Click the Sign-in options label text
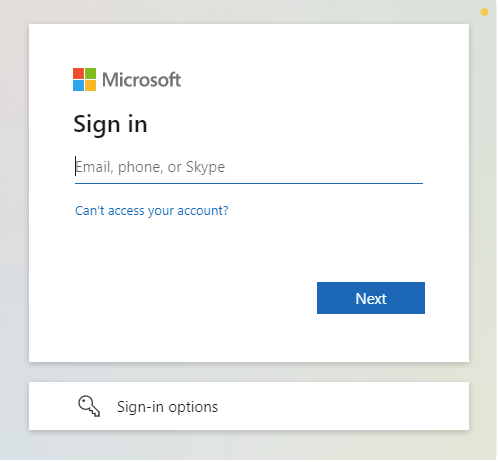The width and height of the screenshot is (498, 462). tap(167, 407)
